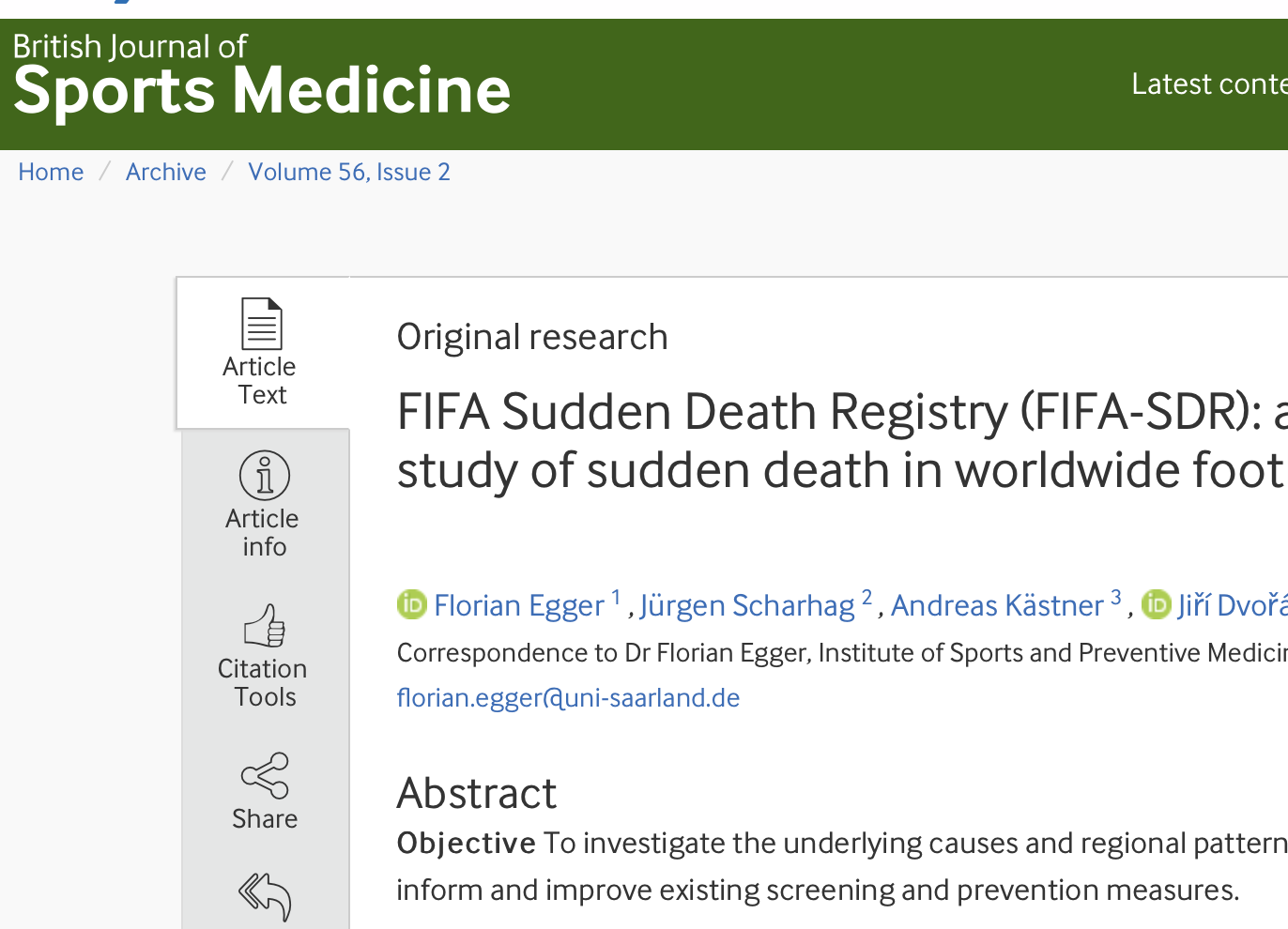Open Jiří Dvořák's ORCID iD icon
The height and width of the screenshot is (929, 1288).
[1156, 605]
